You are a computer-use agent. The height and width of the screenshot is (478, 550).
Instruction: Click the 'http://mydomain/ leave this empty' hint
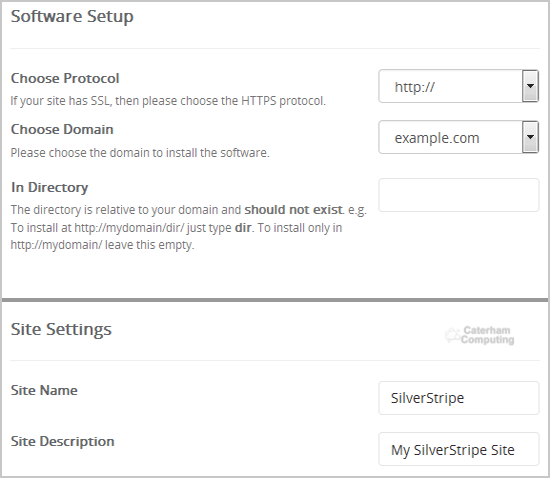coord(102,245)
